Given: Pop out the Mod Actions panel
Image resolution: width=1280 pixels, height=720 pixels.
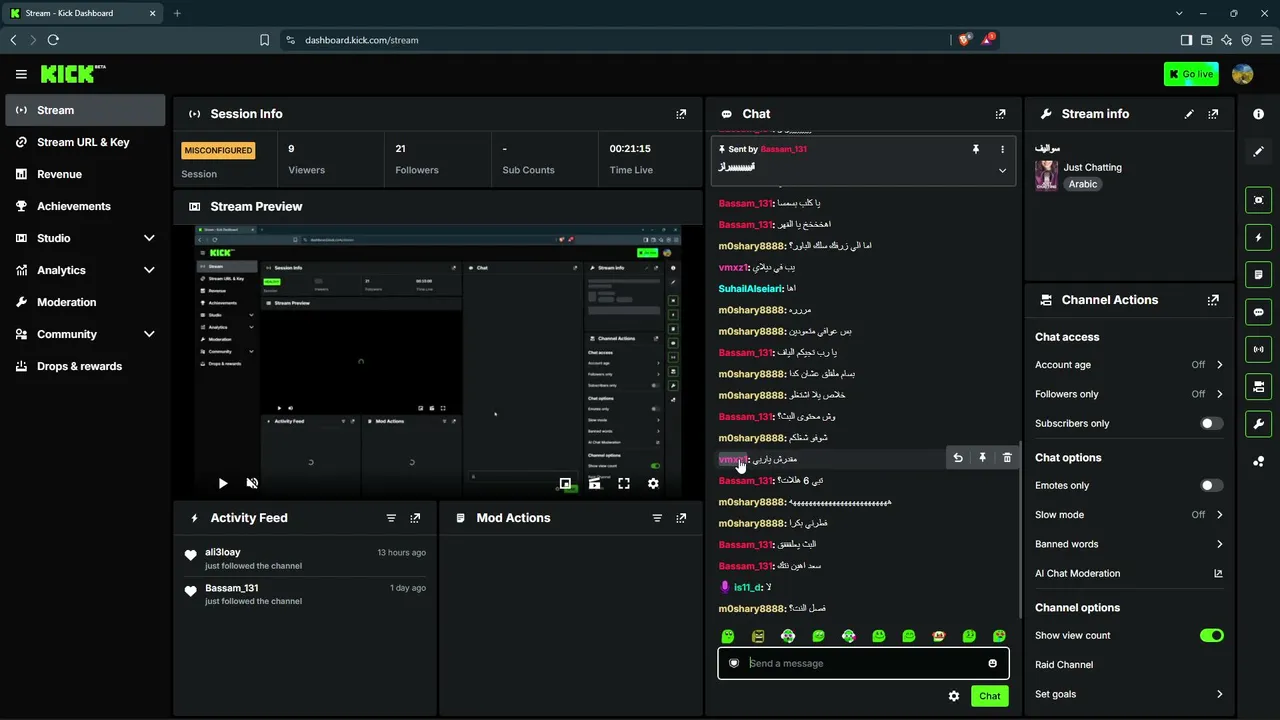Looking at the screenshot, I should coord(681,518).
